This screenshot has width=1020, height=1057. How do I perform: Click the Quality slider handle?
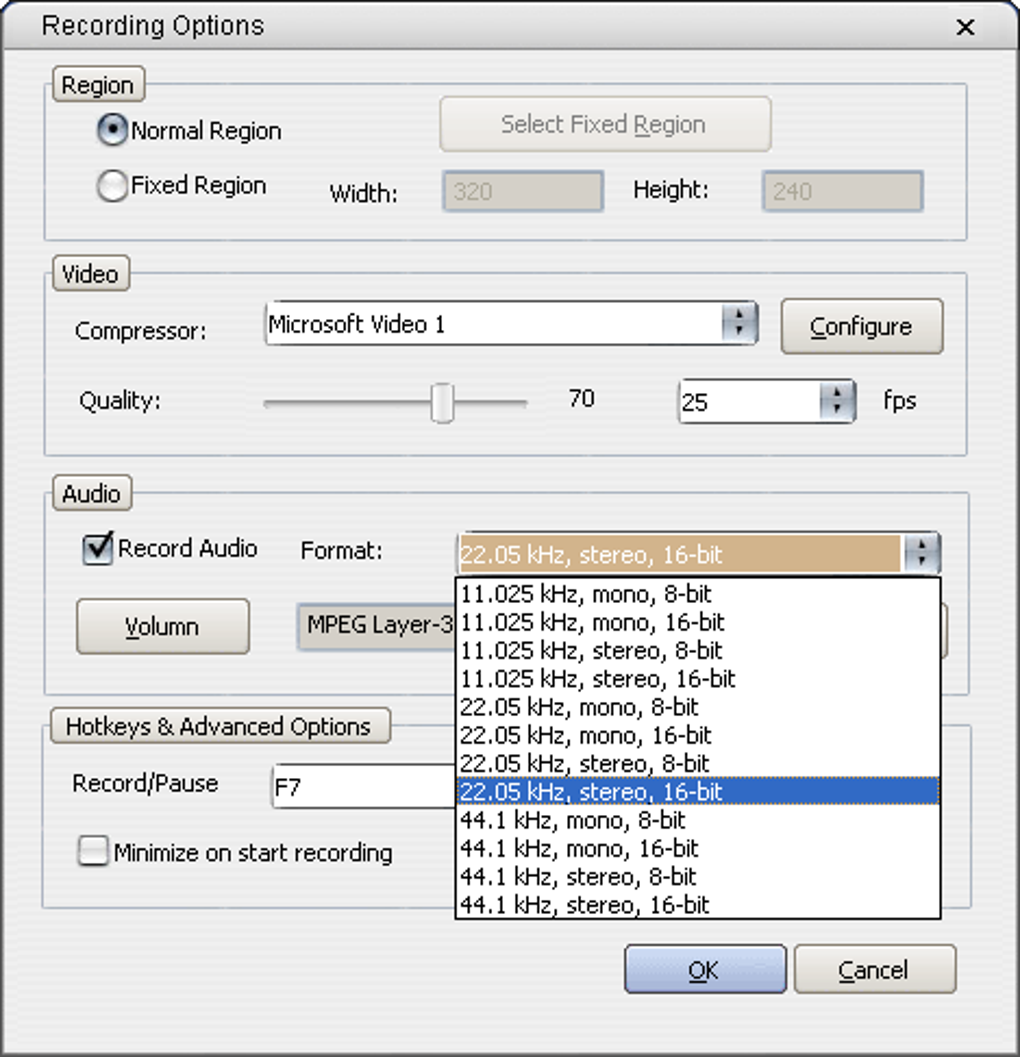[442, 403]
